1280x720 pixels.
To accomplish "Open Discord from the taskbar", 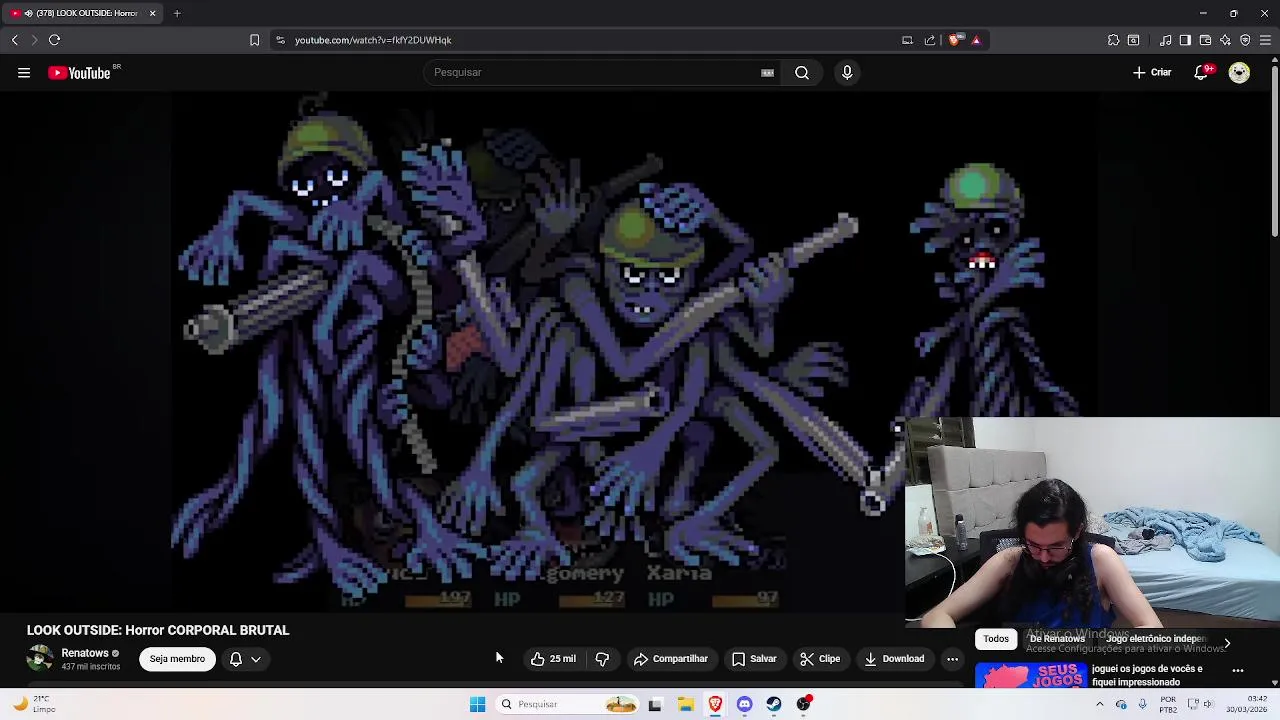I will (744, 704).
